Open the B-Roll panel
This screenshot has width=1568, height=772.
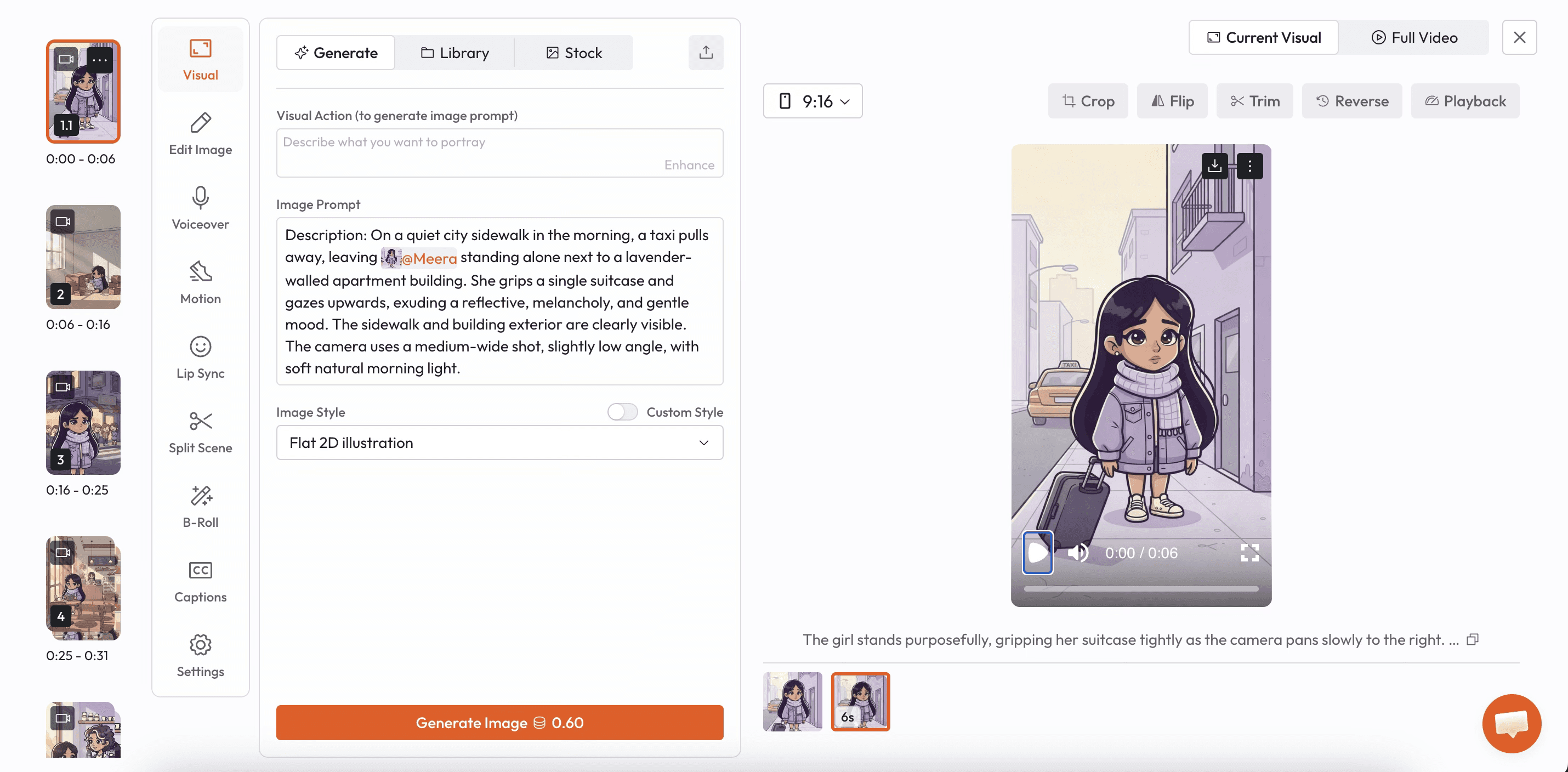[200, 507]
